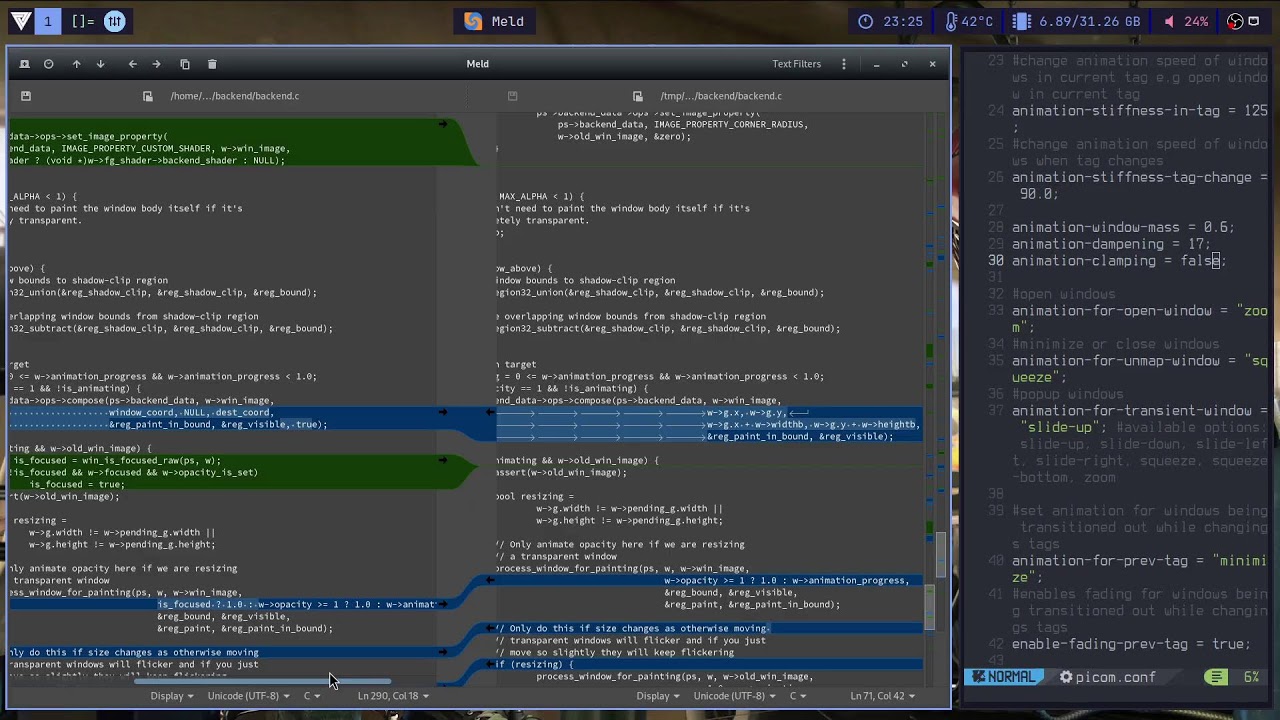
Task: Click the copy change icon in toolbar
Action: [x=185, y=64]
